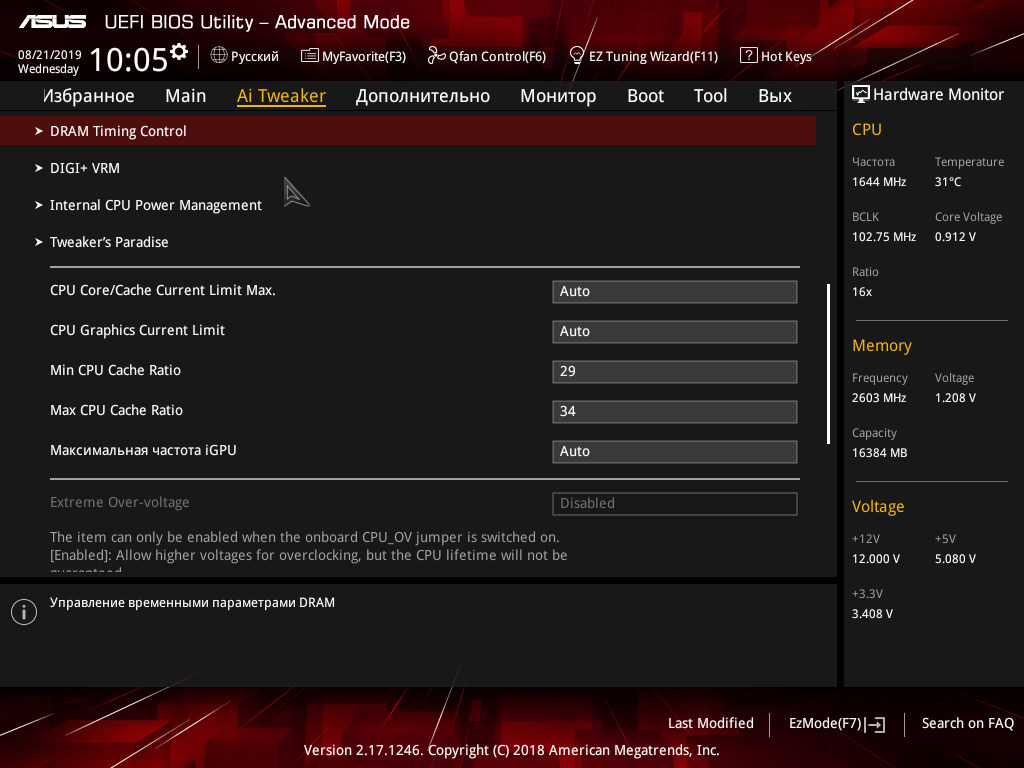The height and width of the screenshot is (768, 1024).
Task: Open CPU Graphics Current Limit value box
Action: (x=675, y=332)
